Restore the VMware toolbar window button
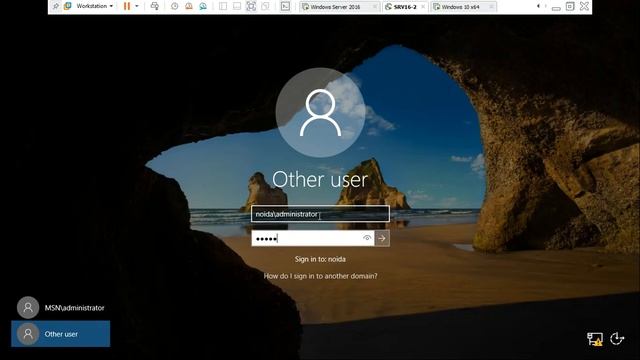Screen dimensions: 640x360 [x=570, y=6]
